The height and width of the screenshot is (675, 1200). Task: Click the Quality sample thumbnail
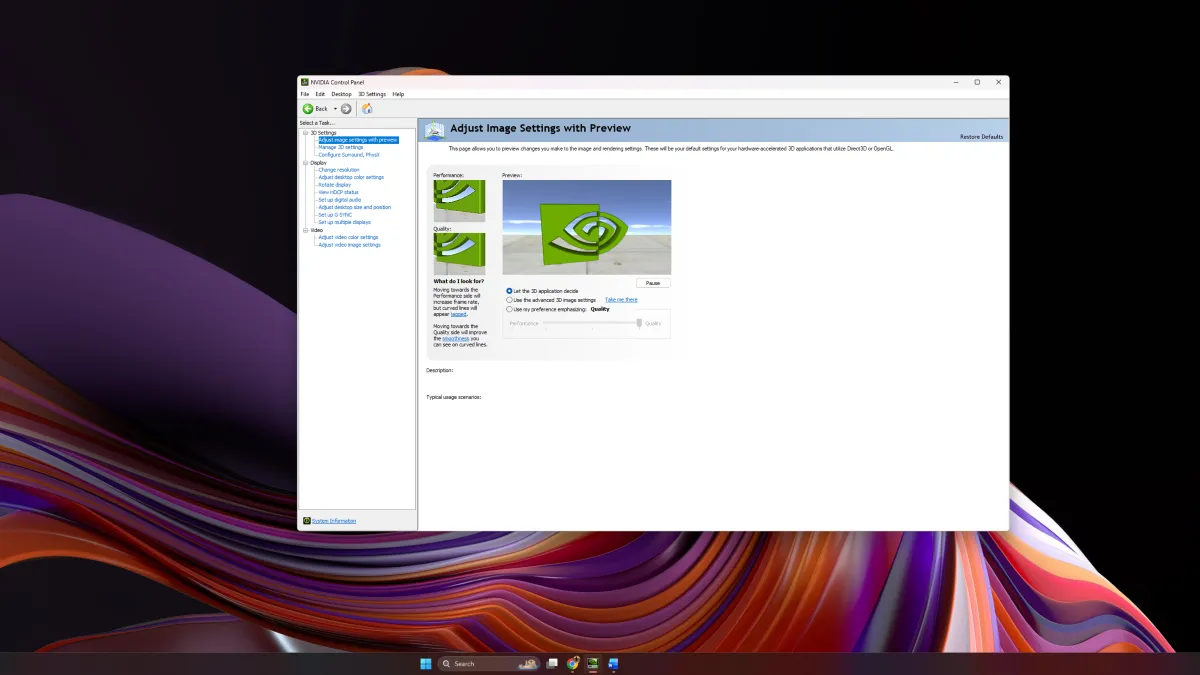459,254
